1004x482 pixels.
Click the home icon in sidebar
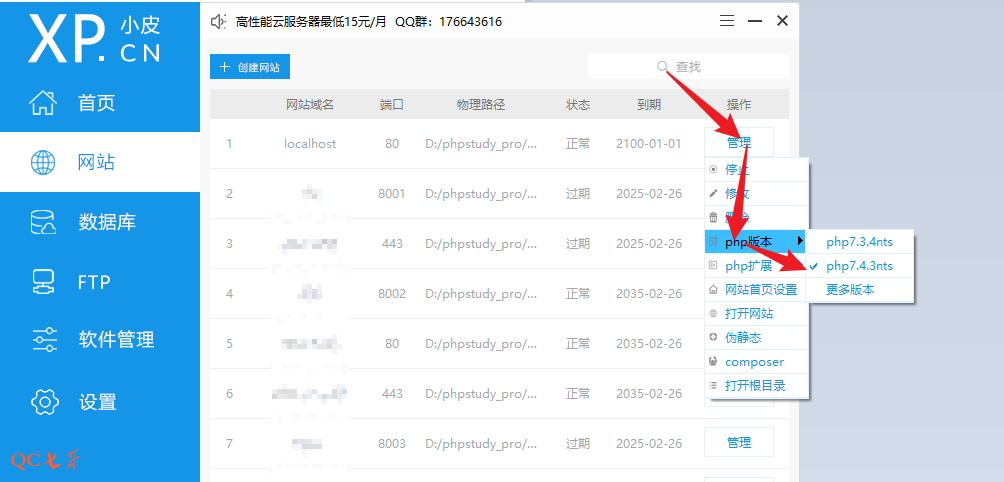44,102
